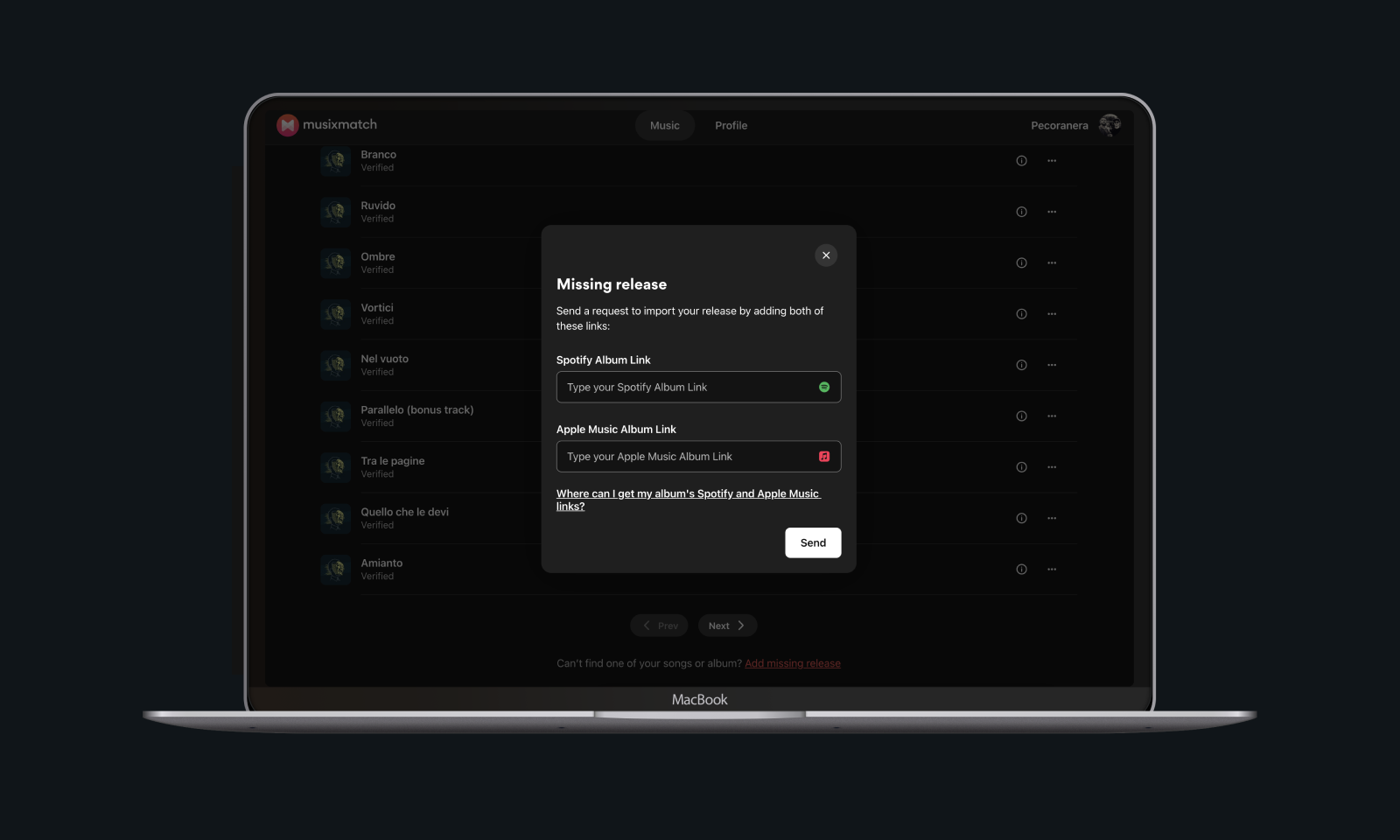Go to the Prev page
The height and width of the screenshot is (840, 1400).
659,626
